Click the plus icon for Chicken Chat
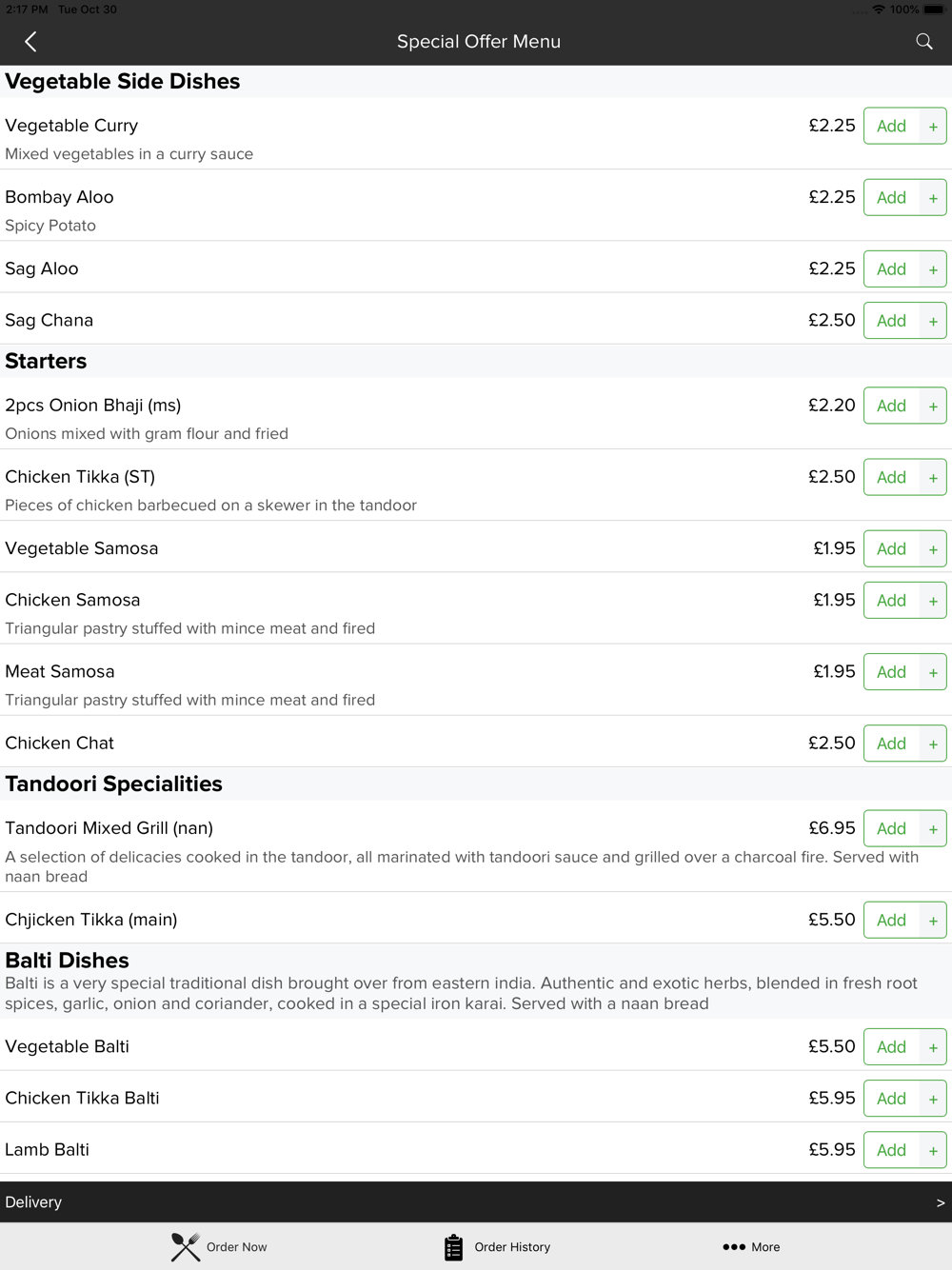This screenshot has height=1270, width=952. point(933,744)
